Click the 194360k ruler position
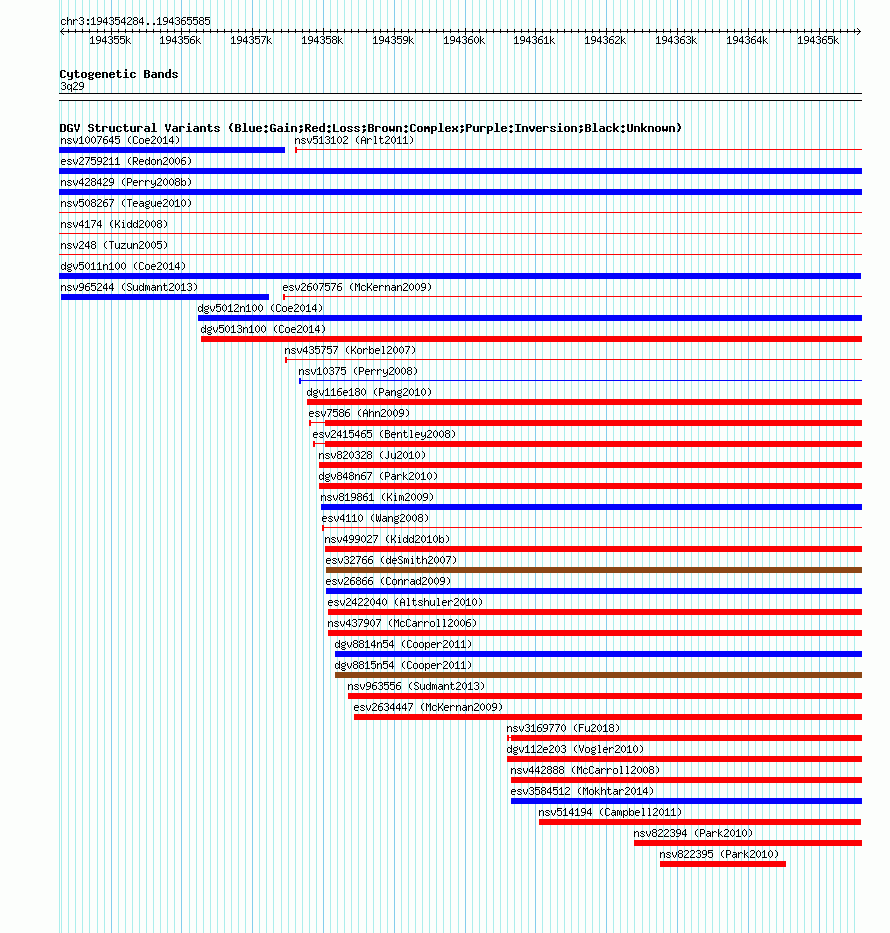 click(464, 40)
